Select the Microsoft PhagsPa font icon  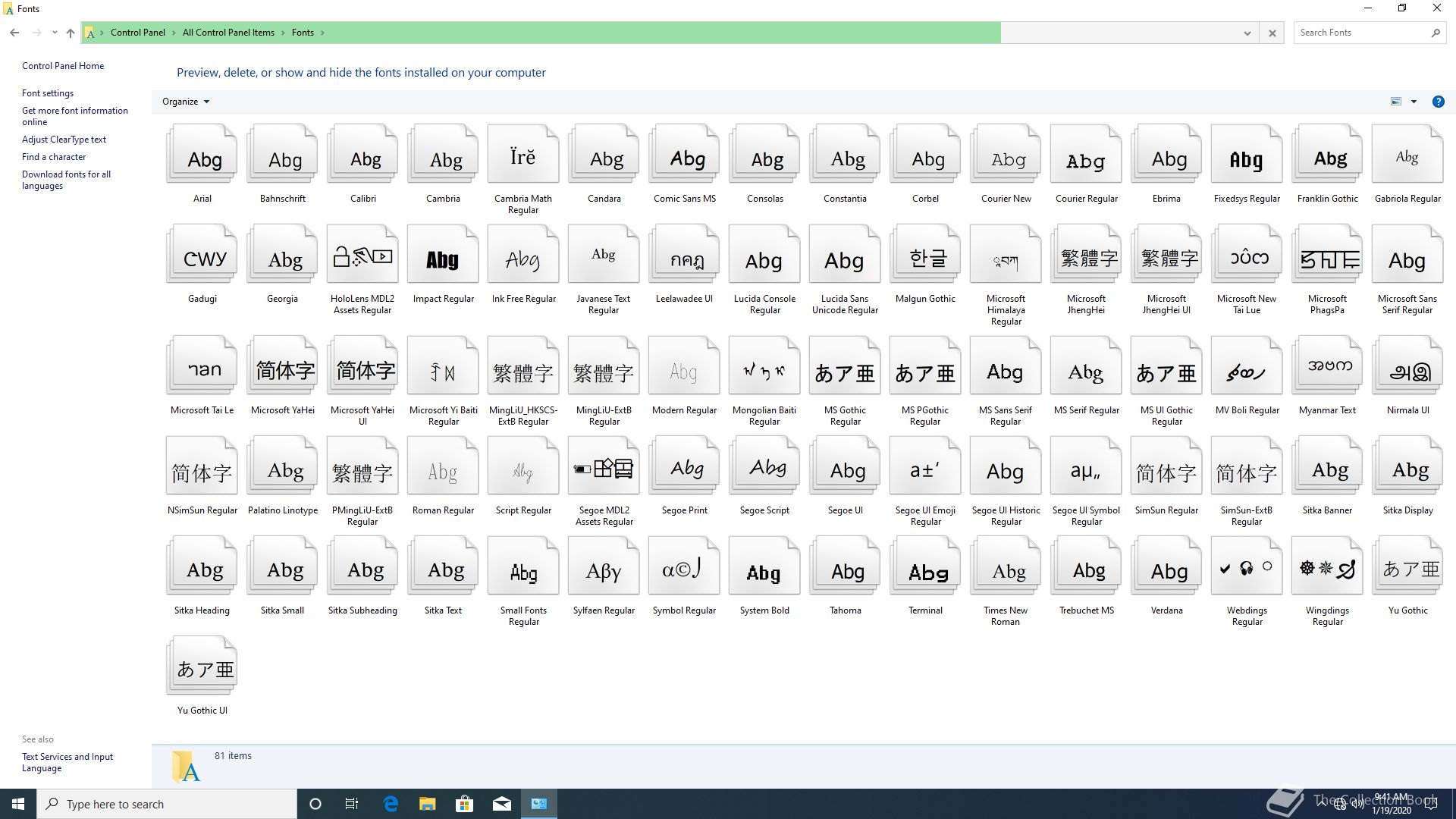1328,256
